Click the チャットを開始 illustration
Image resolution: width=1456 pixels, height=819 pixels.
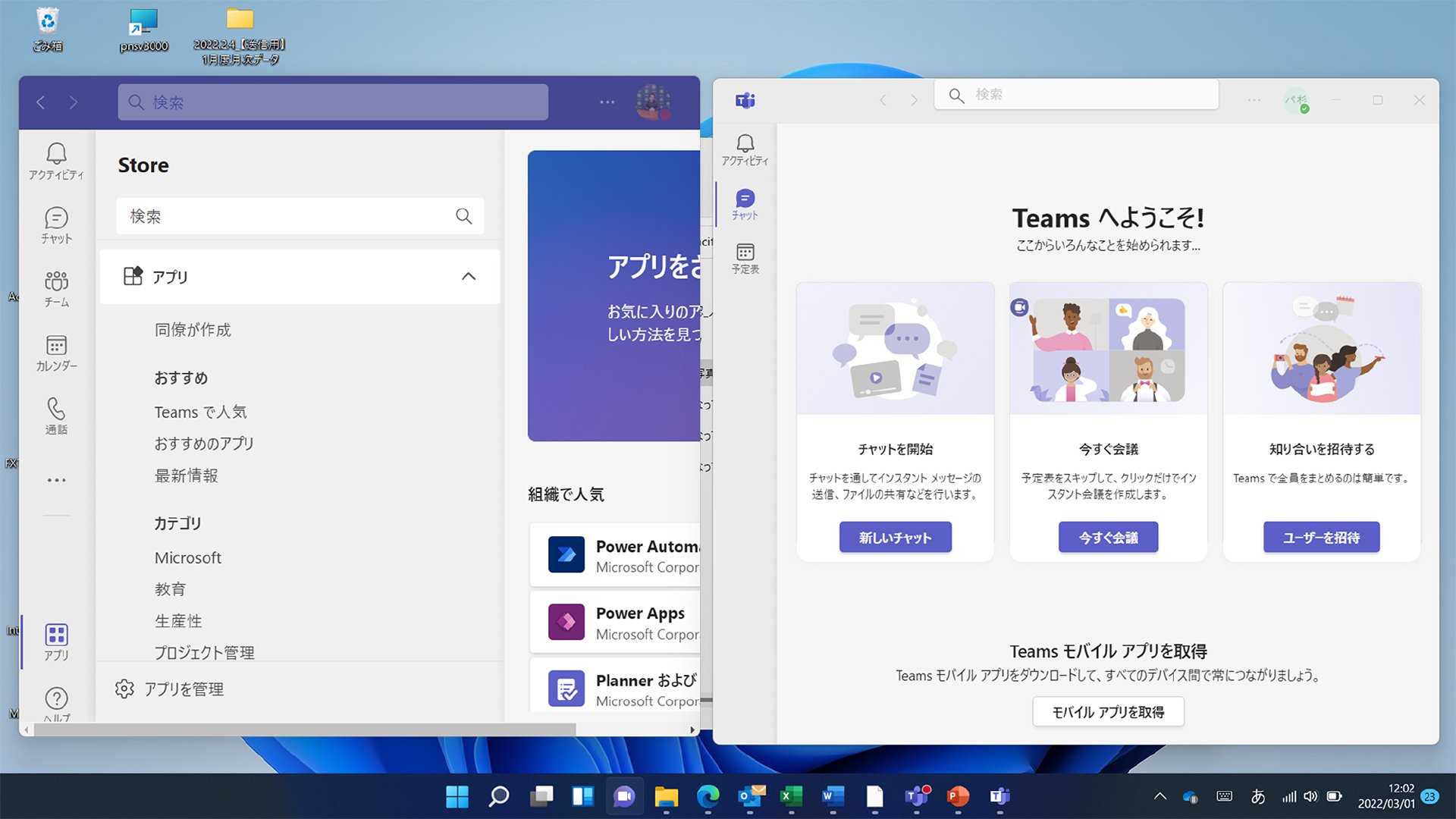(x=895, y=348)
